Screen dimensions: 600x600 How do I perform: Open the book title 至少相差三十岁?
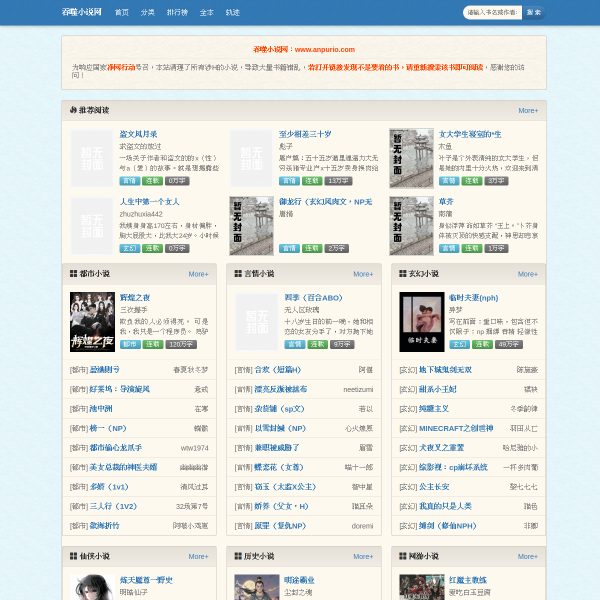(305, 134)
